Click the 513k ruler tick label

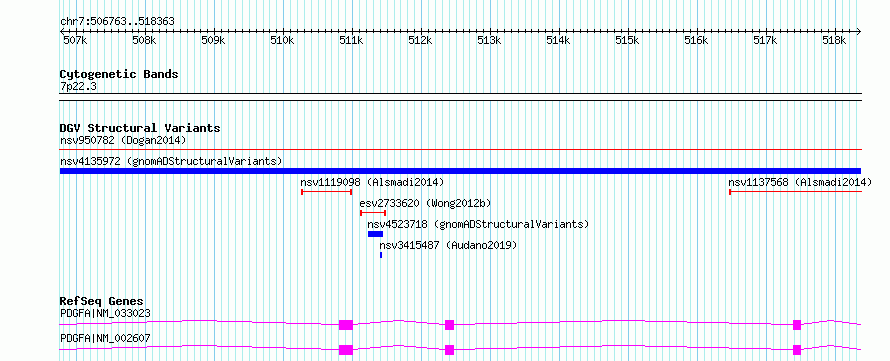click(489, 41)
